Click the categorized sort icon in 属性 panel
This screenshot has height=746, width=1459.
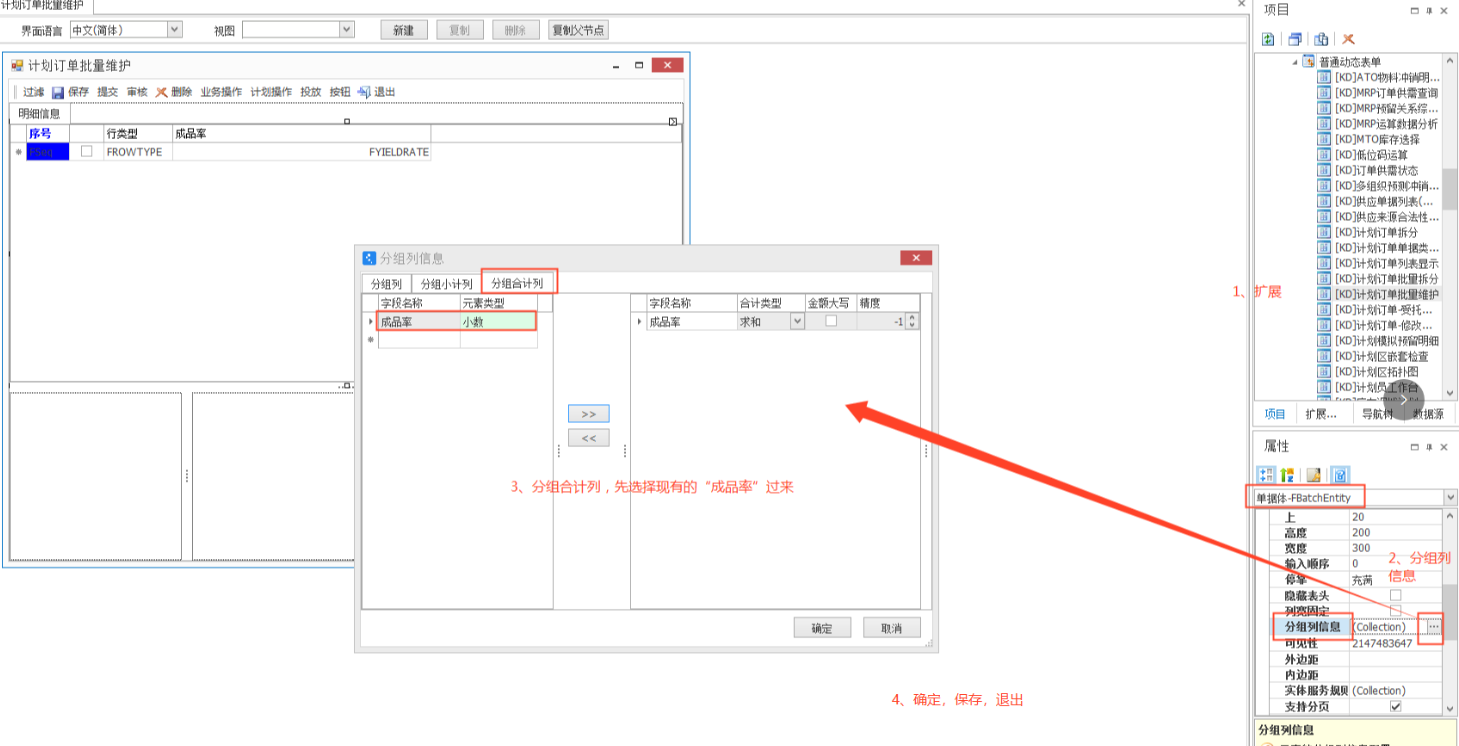1267,475
